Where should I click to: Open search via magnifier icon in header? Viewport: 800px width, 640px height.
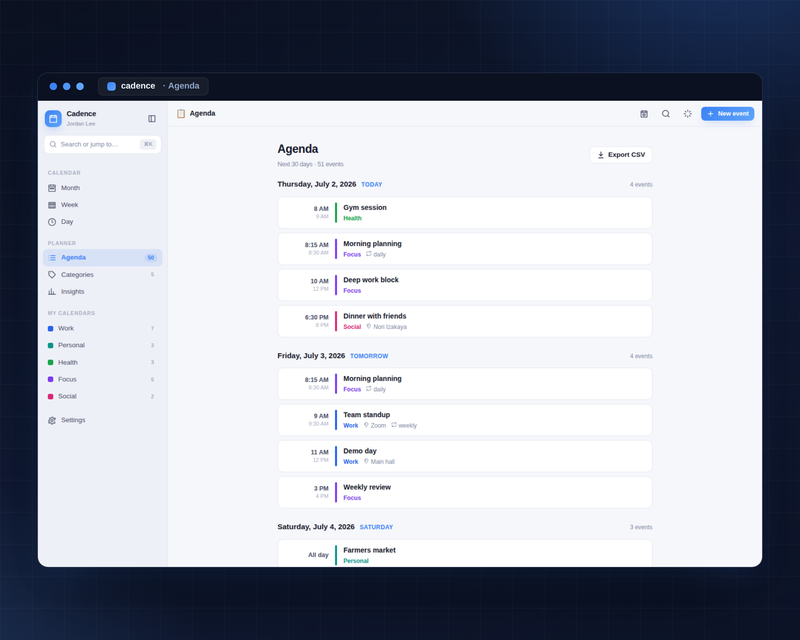coord(666,114)
